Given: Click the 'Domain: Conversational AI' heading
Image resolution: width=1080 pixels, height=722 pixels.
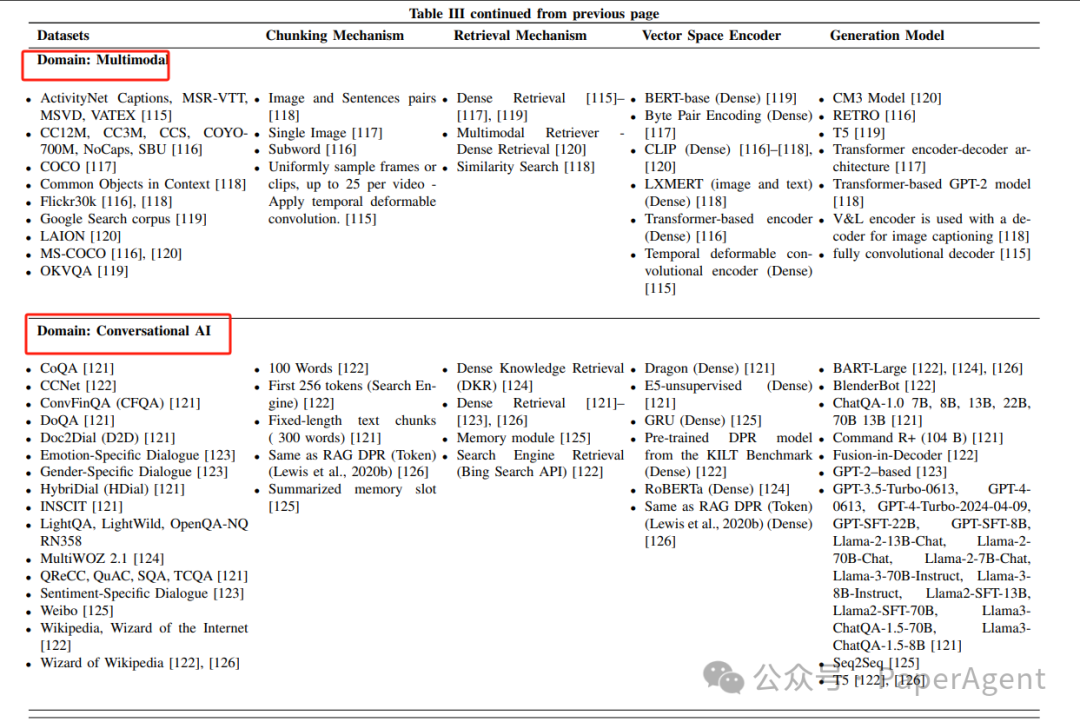Looking at the screenshot, I should [124, 331].
